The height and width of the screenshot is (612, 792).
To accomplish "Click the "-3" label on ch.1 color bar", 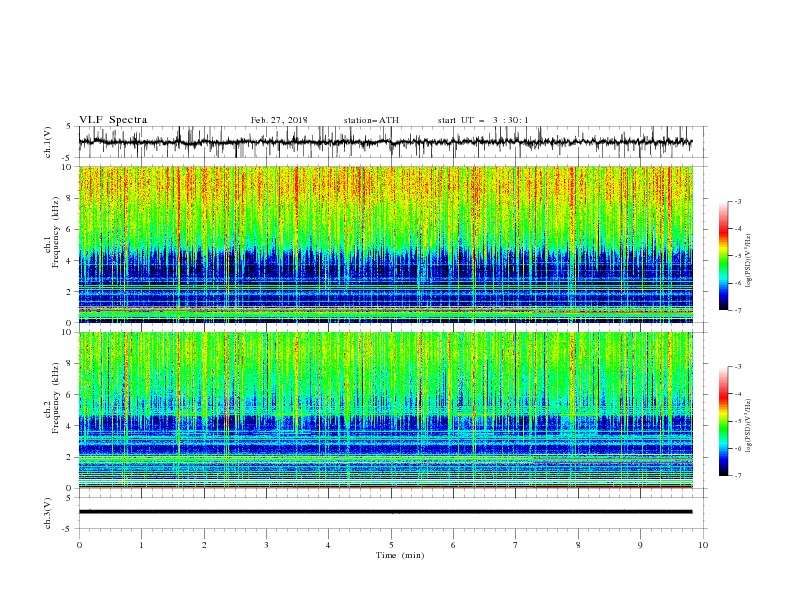I will [737, 201].
